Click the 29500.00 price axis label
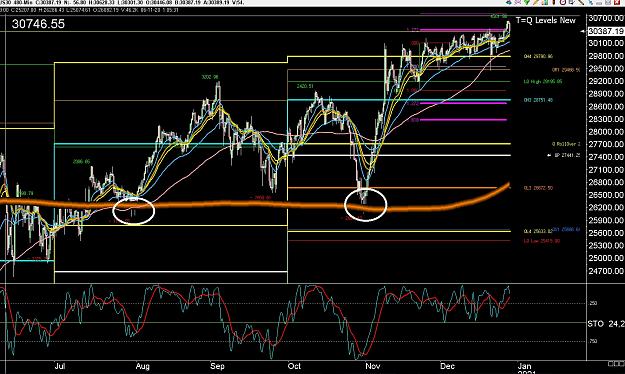625x374 pixels. pyautogui.click(x=606, y=69)
